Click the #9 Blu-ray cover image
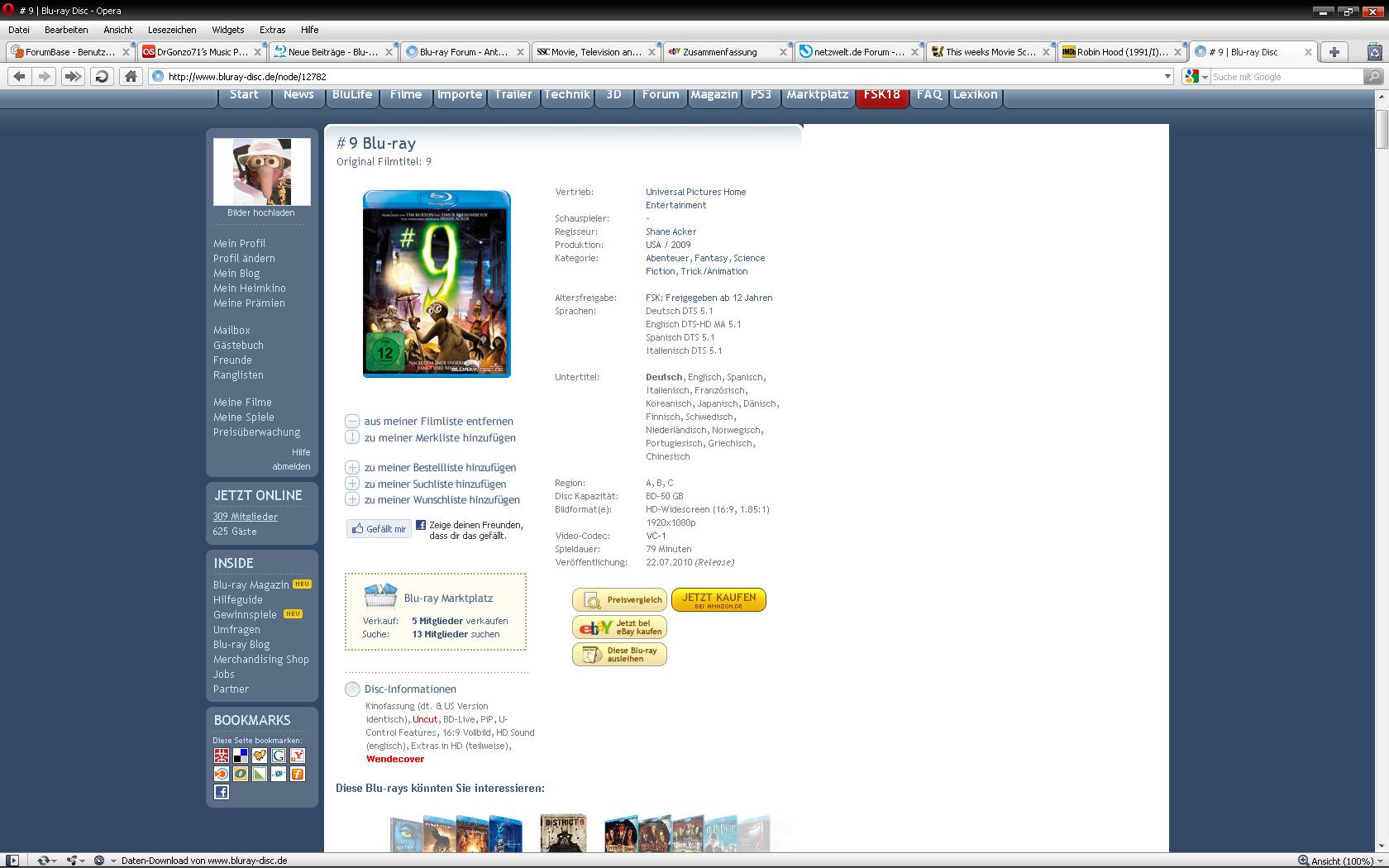1389x868 pixels. [x=437, y=284]
